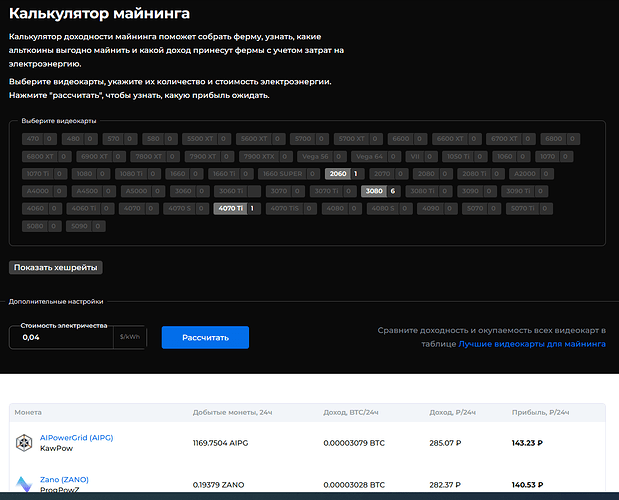The image size is (619, 500).
Task: Toggle the selected 2060 video card label
Action: [336, 173]
